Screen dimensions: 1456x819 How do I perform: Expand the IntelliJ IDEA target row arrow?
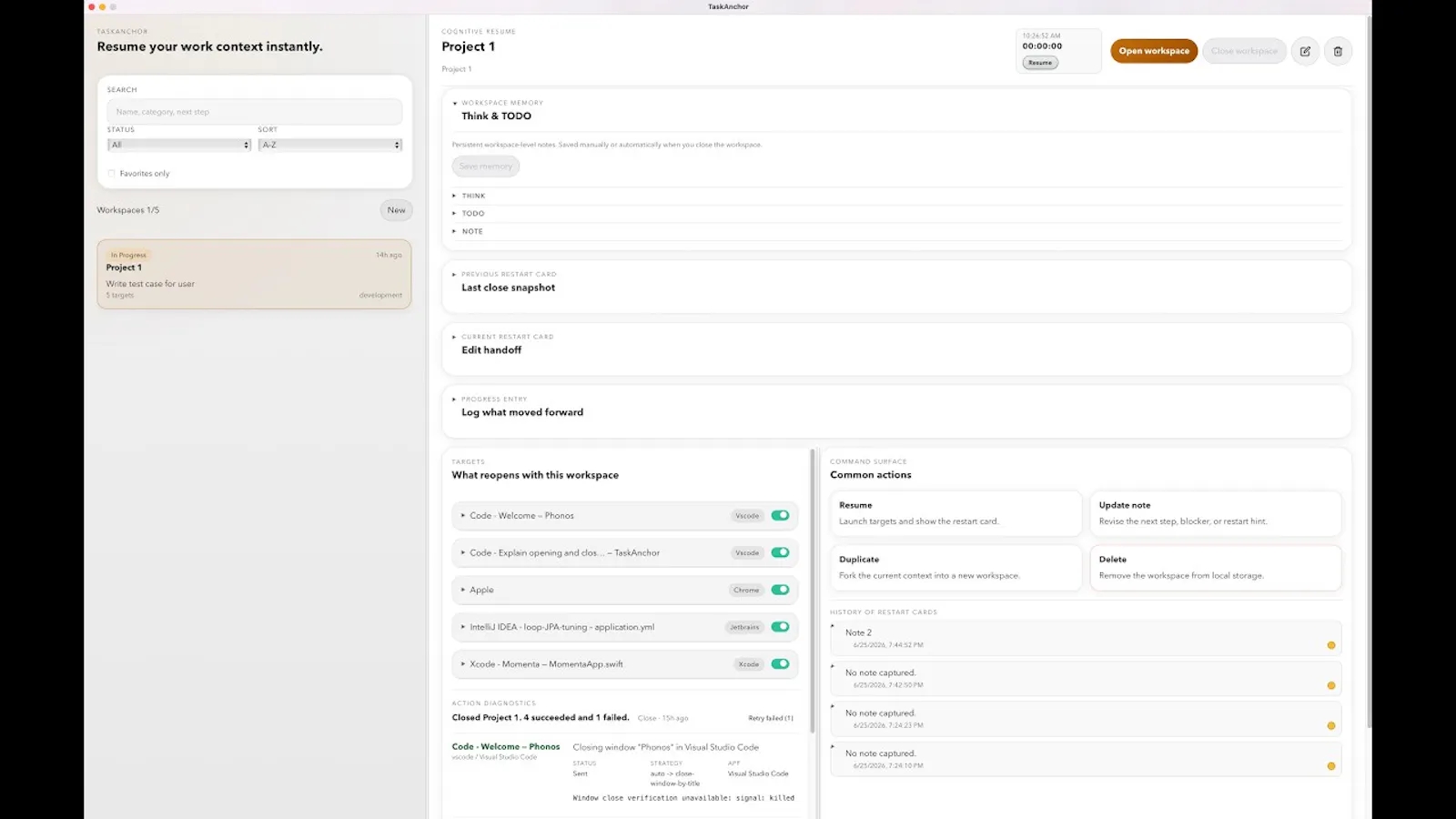(x=463, y=627)
